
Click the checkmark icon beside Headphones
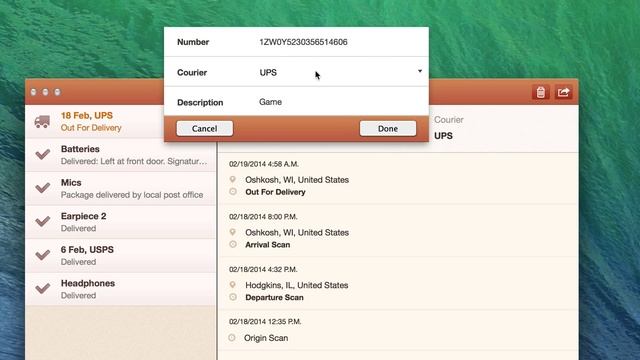coord(42,289)
